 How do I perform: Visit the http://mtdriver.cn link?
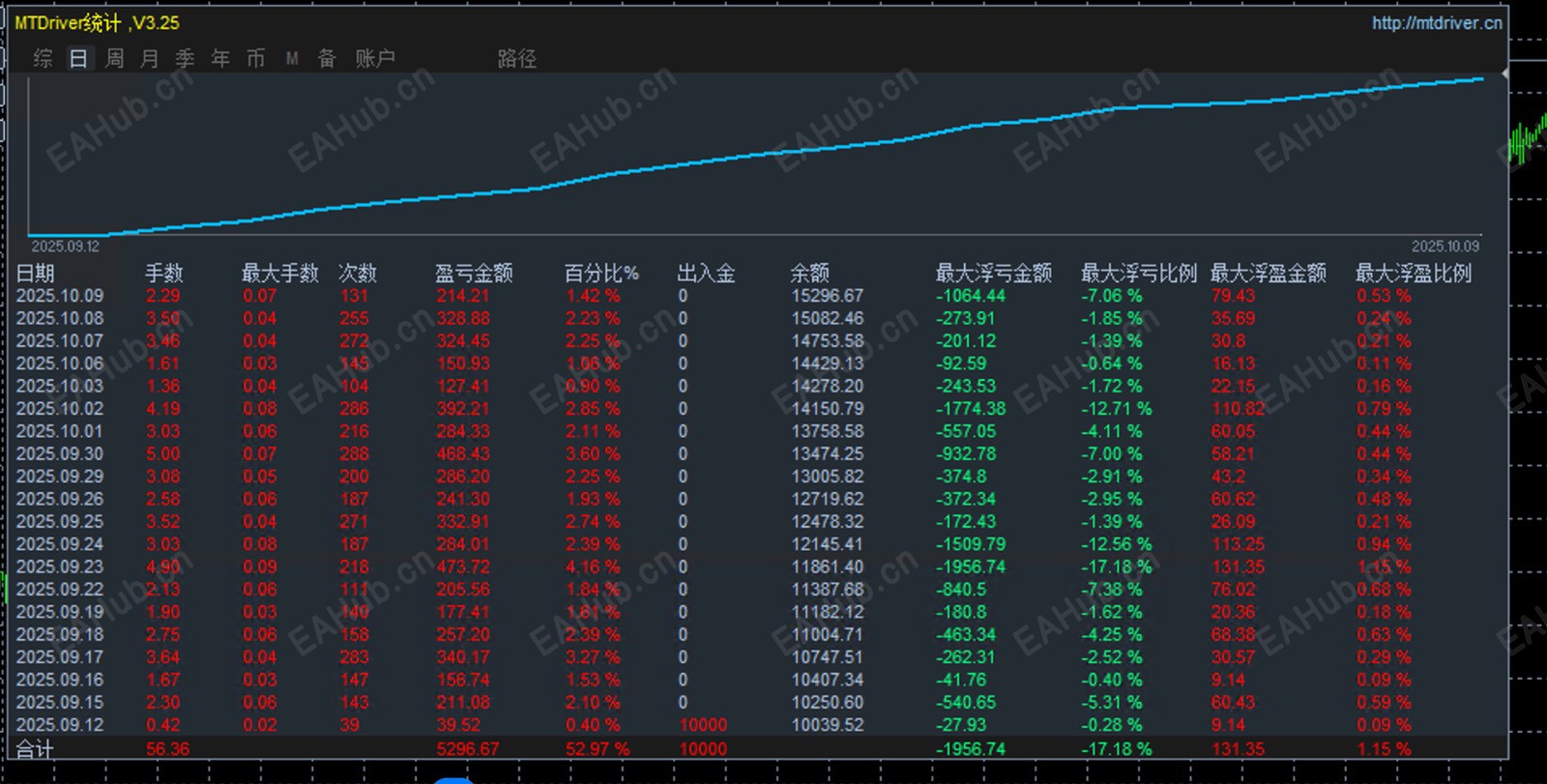(x=1437, y=23)
